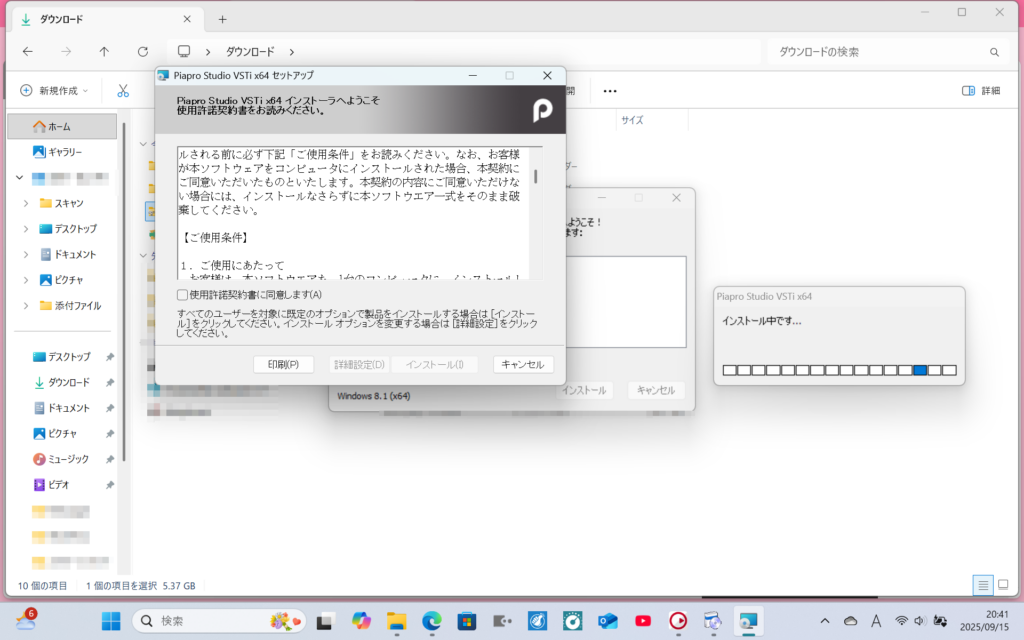Open Copilot from the taskbar
This screenshot has height=640, width=1024.
359,621
